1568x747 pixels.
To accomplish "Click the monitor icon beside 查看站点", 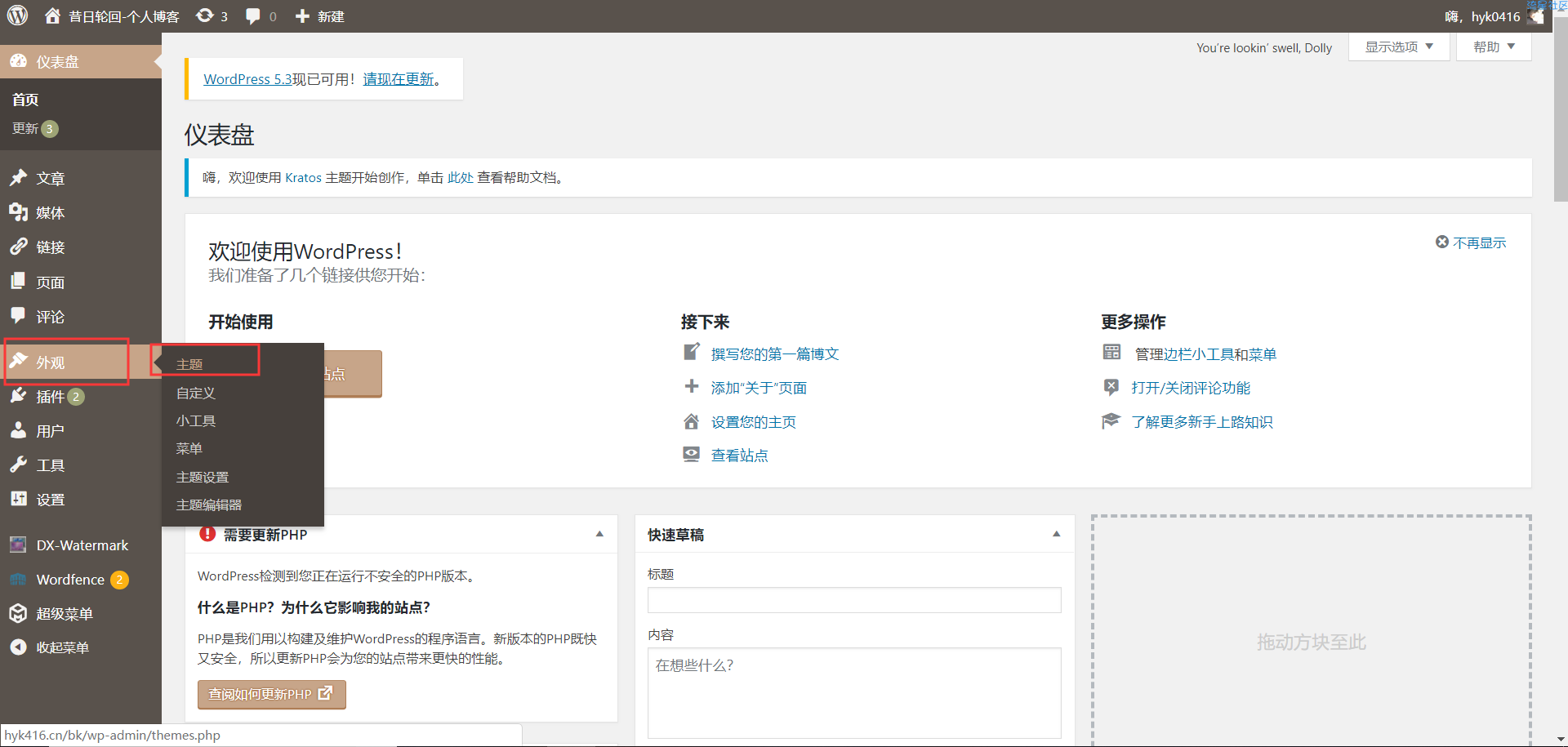I will pyautogui.click(x=692, y=455).
